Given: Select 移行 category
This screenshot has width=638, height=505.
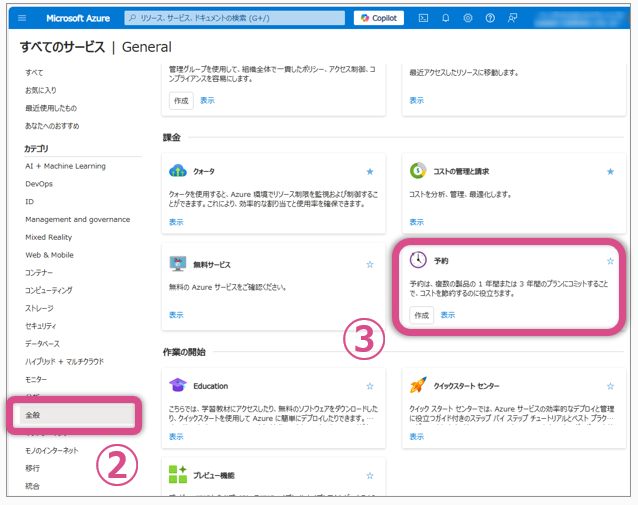Looking at the screenshot, I should point(33,468).
